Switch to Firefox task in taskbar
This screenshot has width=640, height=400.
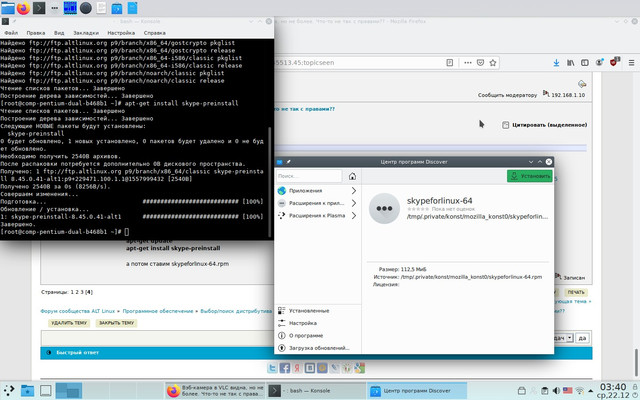(x=216, y=391)
